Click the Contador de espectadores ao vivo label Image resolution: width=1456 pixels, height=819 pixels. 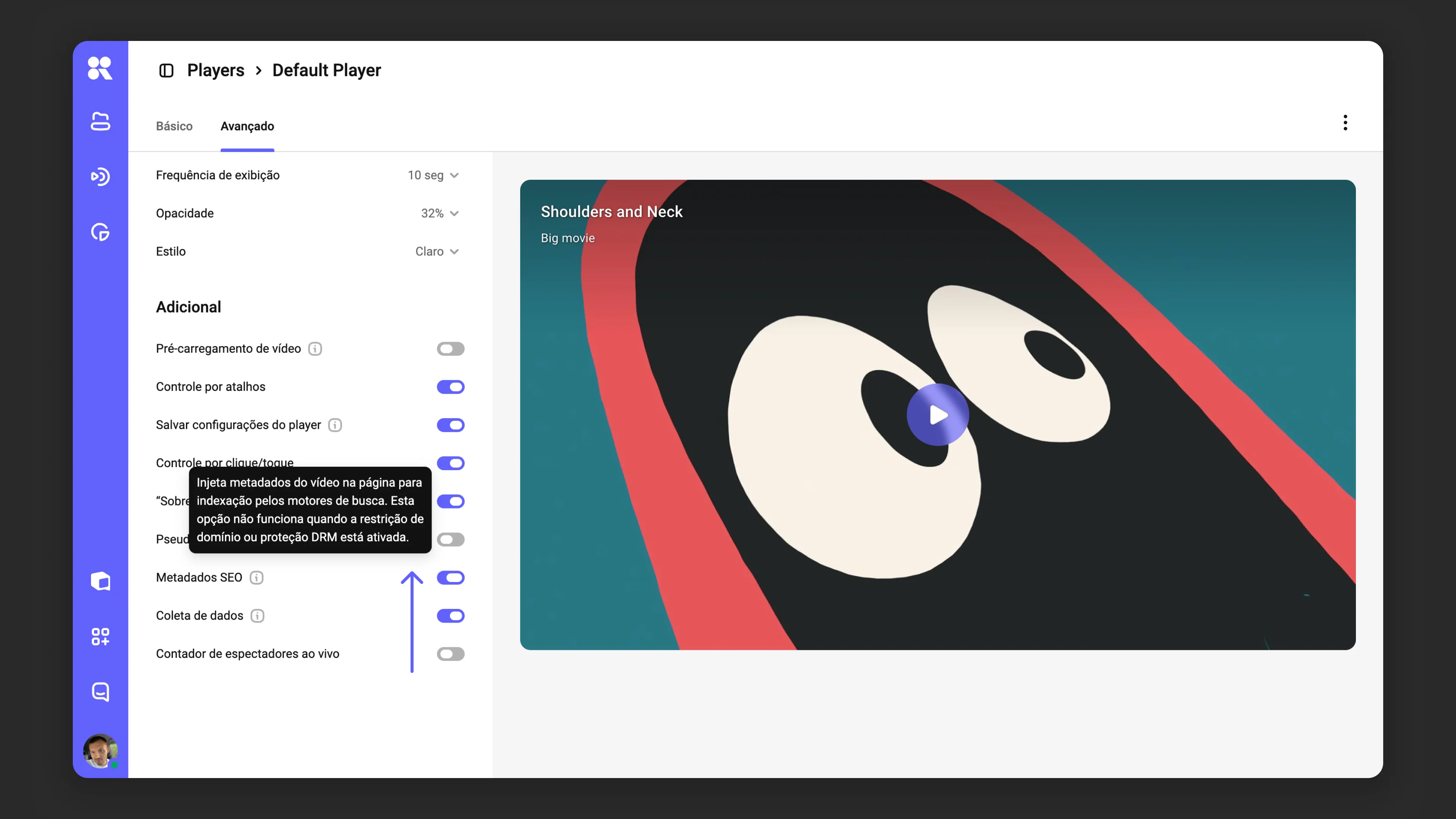(248, 654)
